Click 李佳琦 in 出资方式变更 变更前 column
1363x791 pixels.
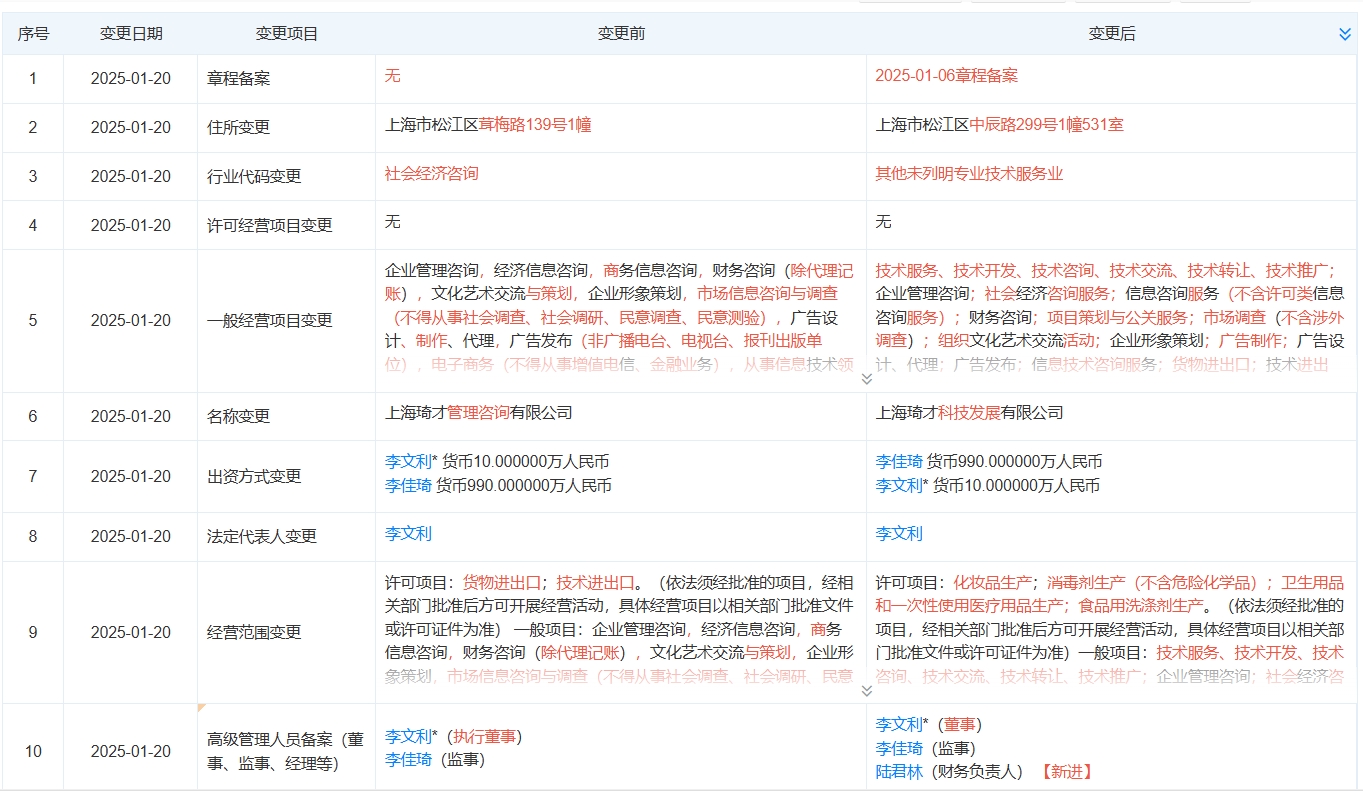tap(408, 486)
